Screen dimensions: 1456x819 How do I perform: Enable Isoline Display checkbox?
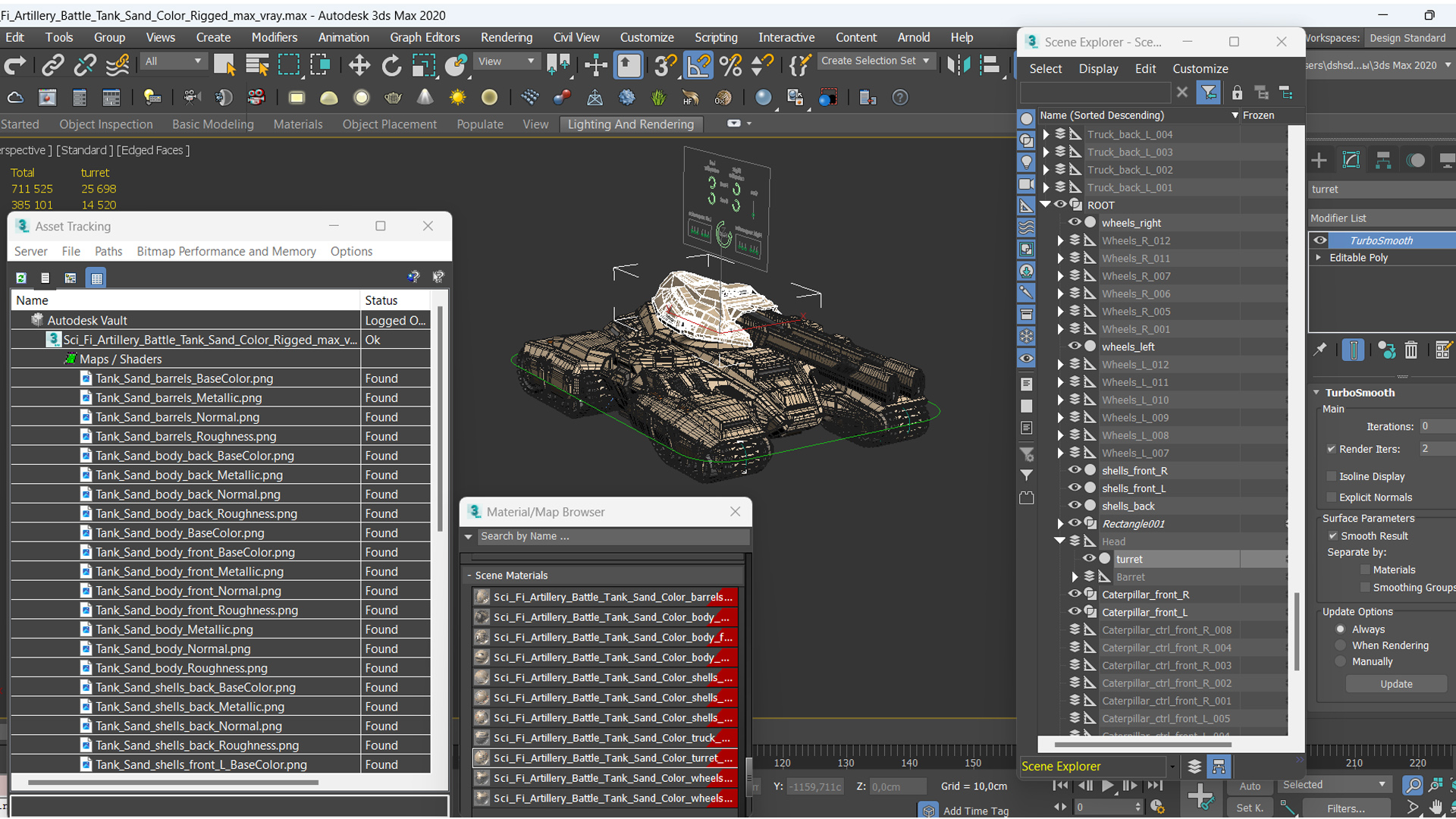pyautogui.click(x=1331, y=476)
